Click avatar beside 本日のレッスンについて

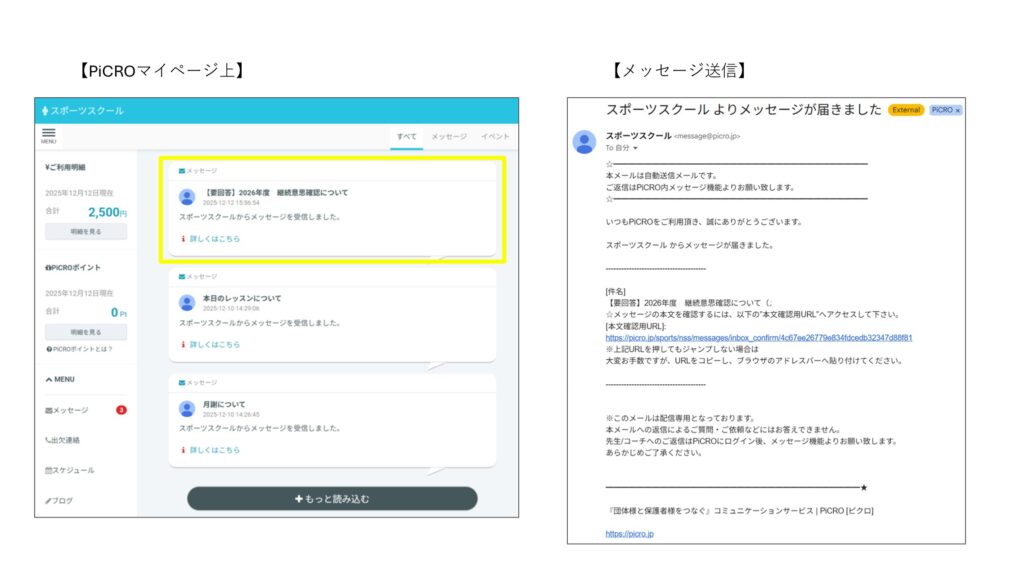[x=186, y=302]
